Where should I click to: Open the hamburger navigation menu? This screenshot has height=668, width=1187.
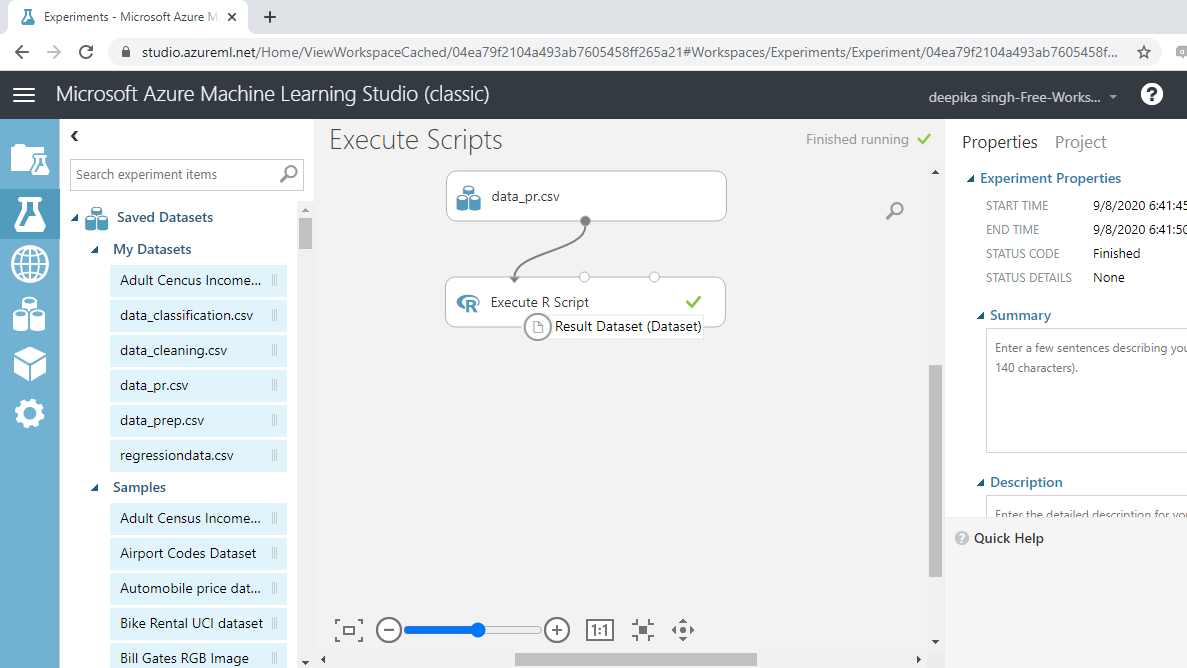[x=24, y=95]
